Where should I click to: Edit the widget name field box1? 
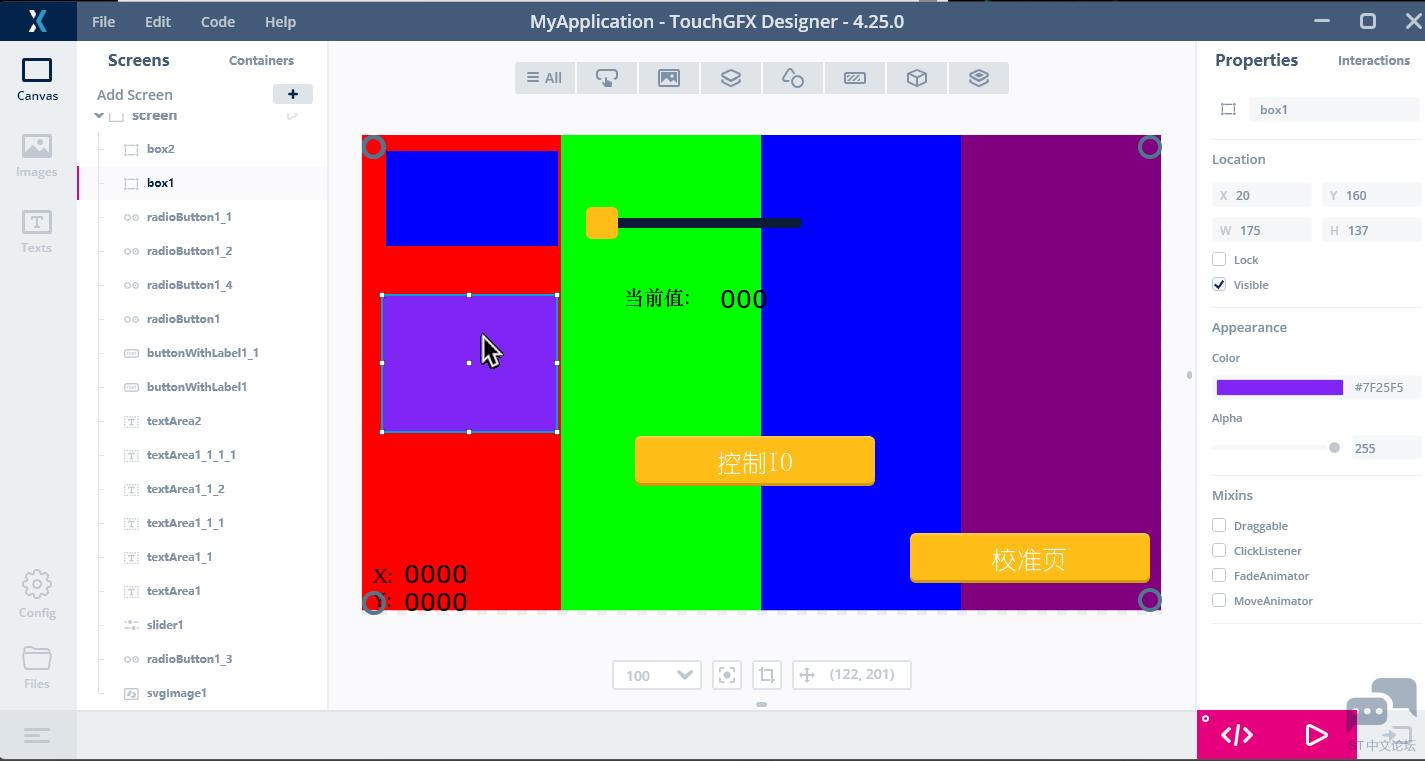click(x=1334, y=110)
